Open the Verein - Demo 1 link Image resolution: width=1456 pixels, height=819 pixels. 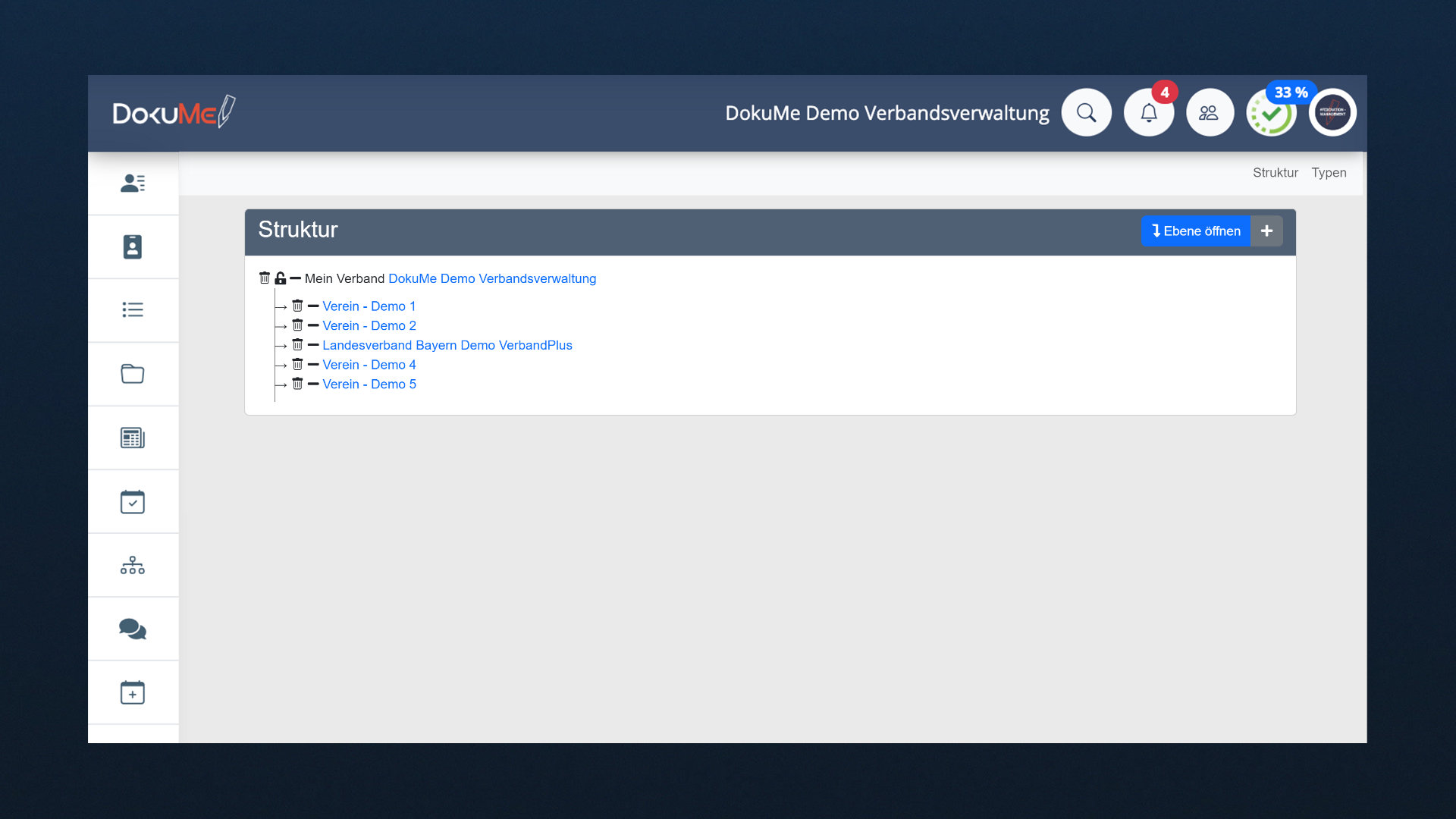pos(369,306)
